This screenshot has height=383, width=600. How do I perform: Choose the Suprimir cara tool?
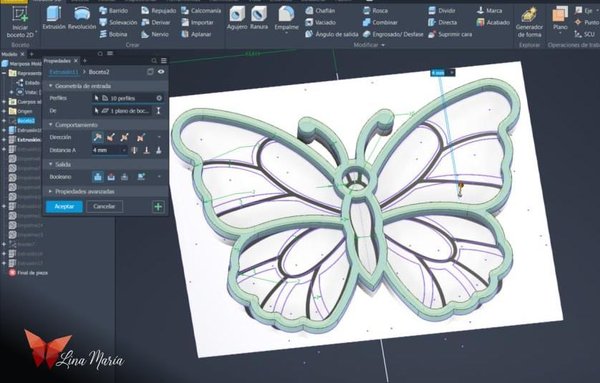pos(450,34)
